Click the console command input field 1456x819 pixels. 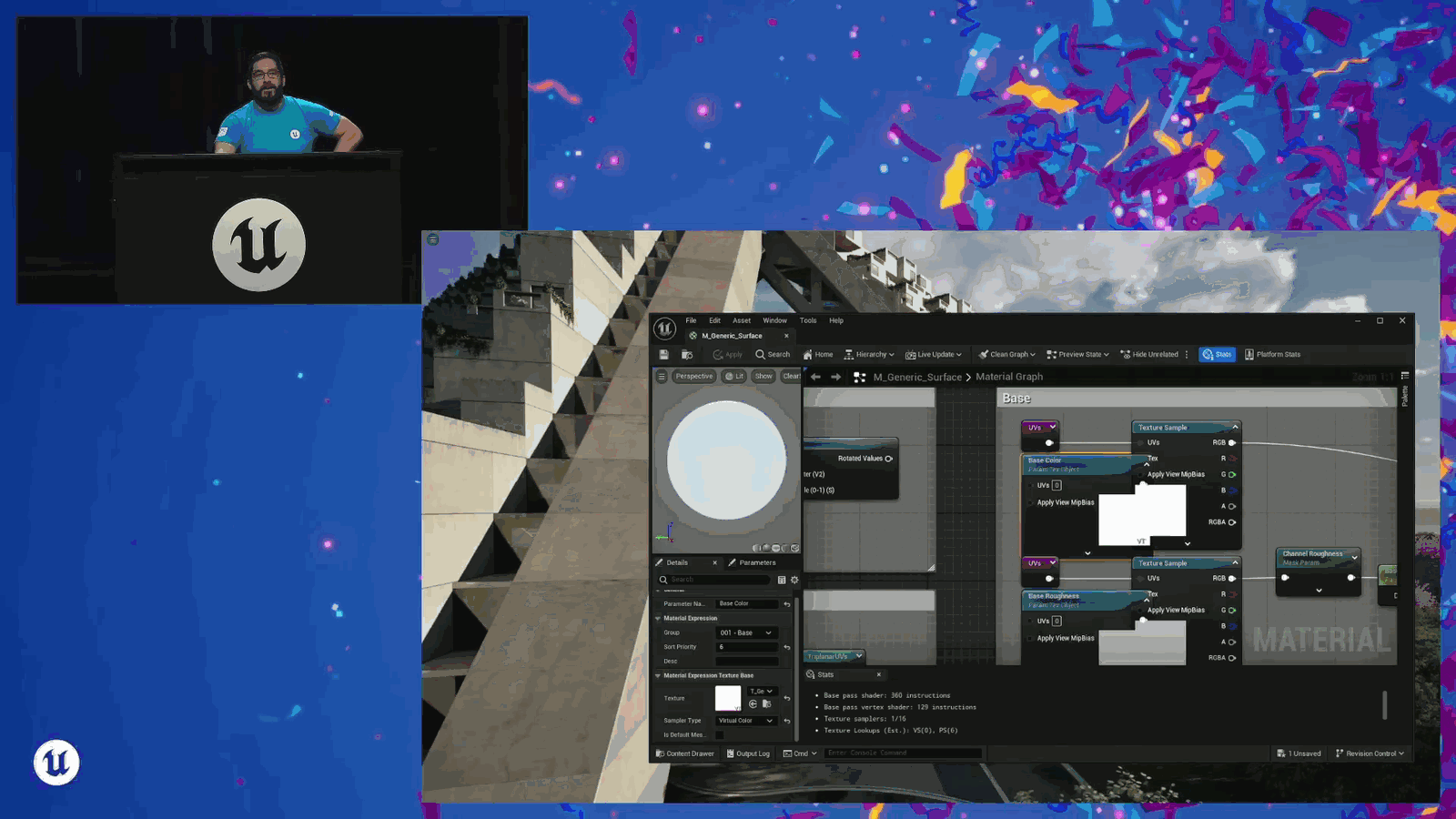pyautogui.click(x=903, y=753)
